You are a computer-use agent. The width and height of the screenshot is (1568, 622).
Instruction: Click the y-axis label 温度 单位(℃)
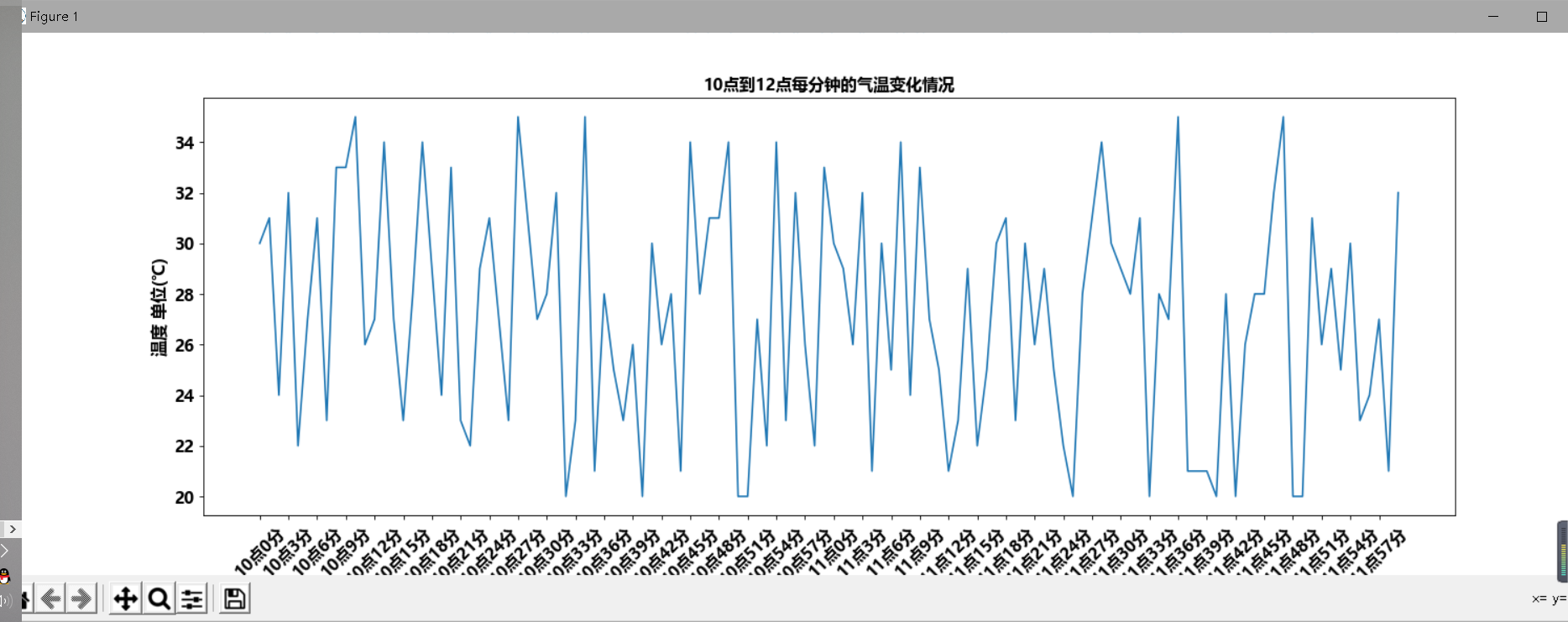coord(159,307)
